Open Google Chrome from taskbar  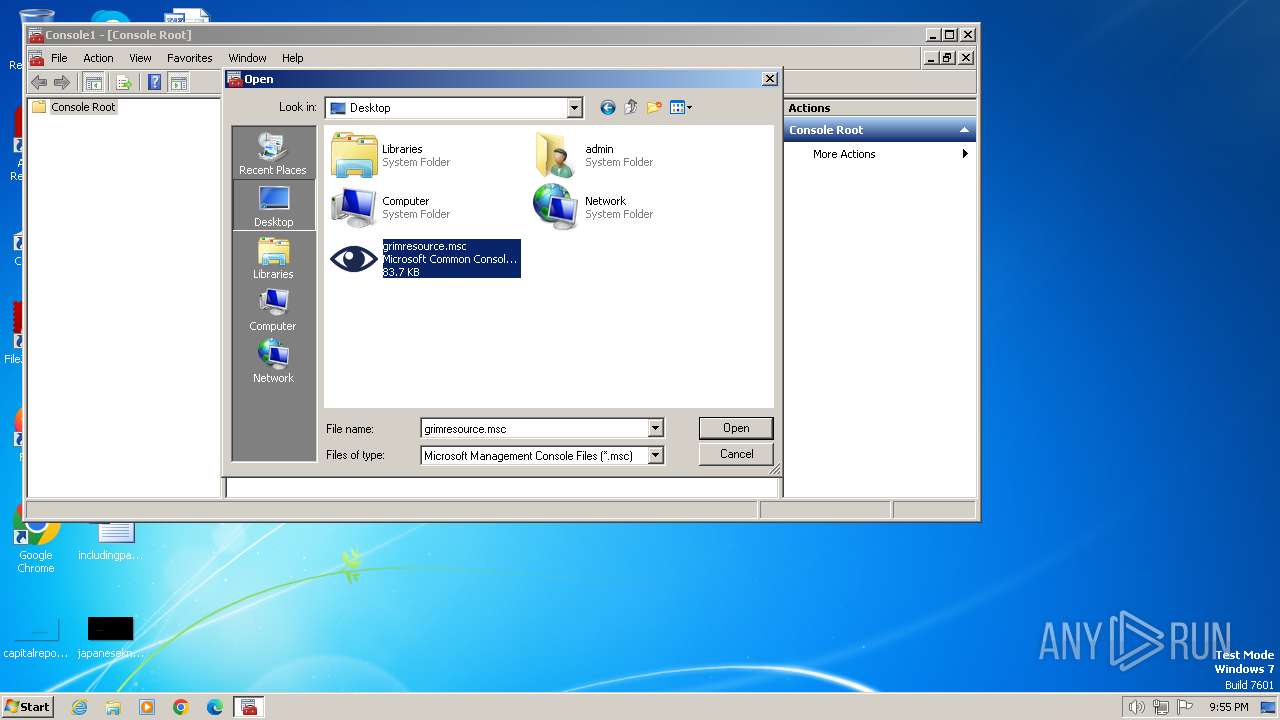tap(181, 707)
